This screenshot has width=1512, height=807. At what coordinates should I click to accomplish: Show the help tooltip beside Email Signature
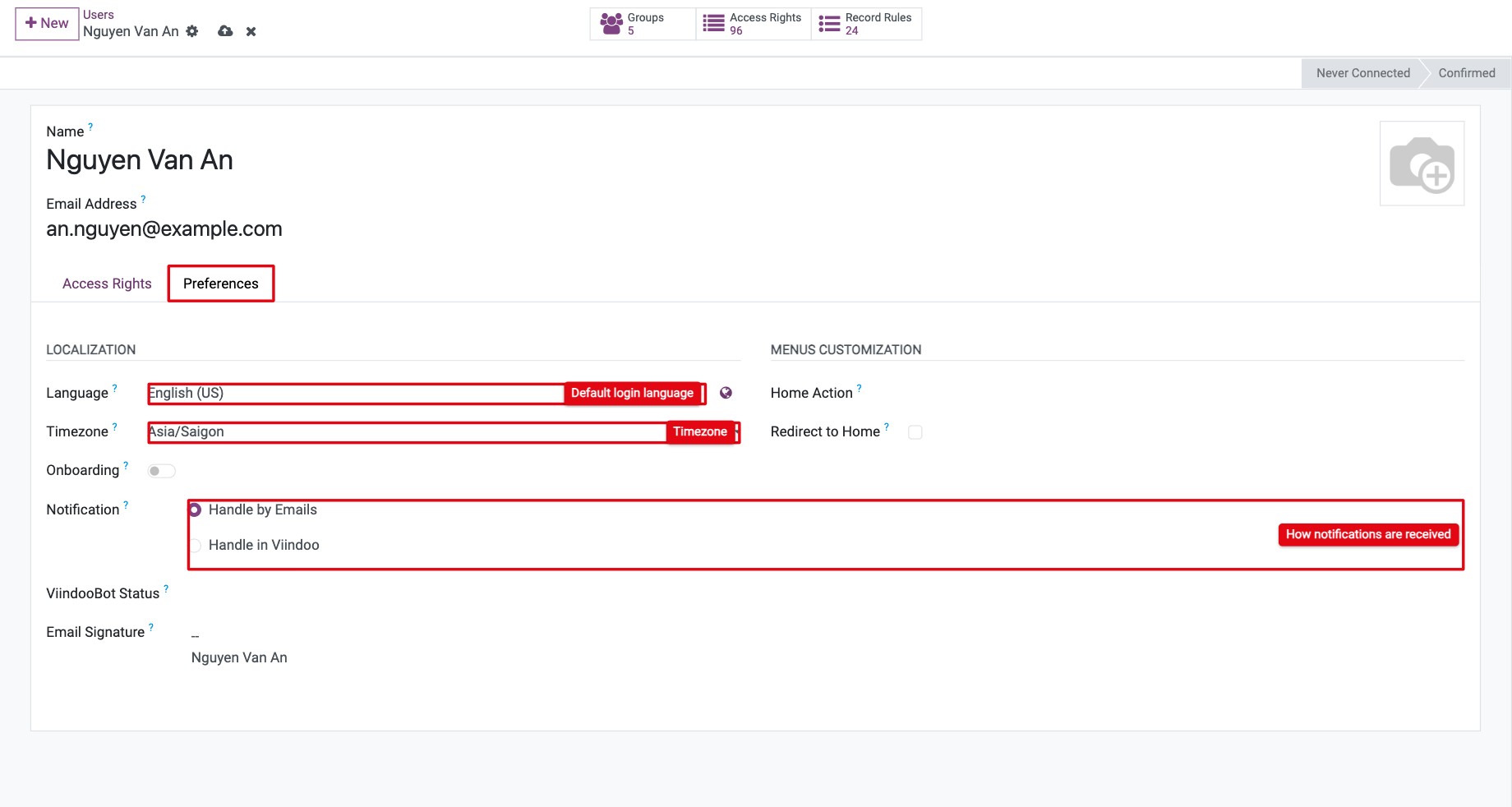(x=151, y=627)
